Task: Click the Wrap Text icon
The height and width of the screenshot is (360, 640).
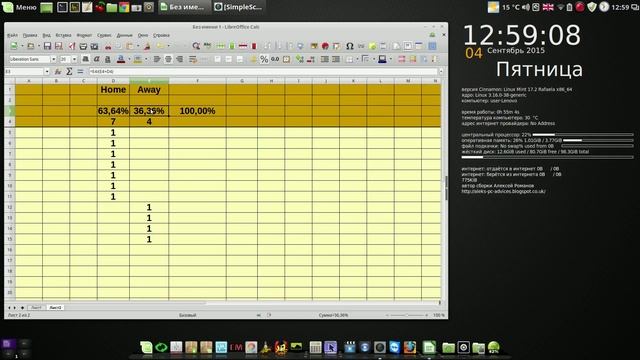Action: 193,60
